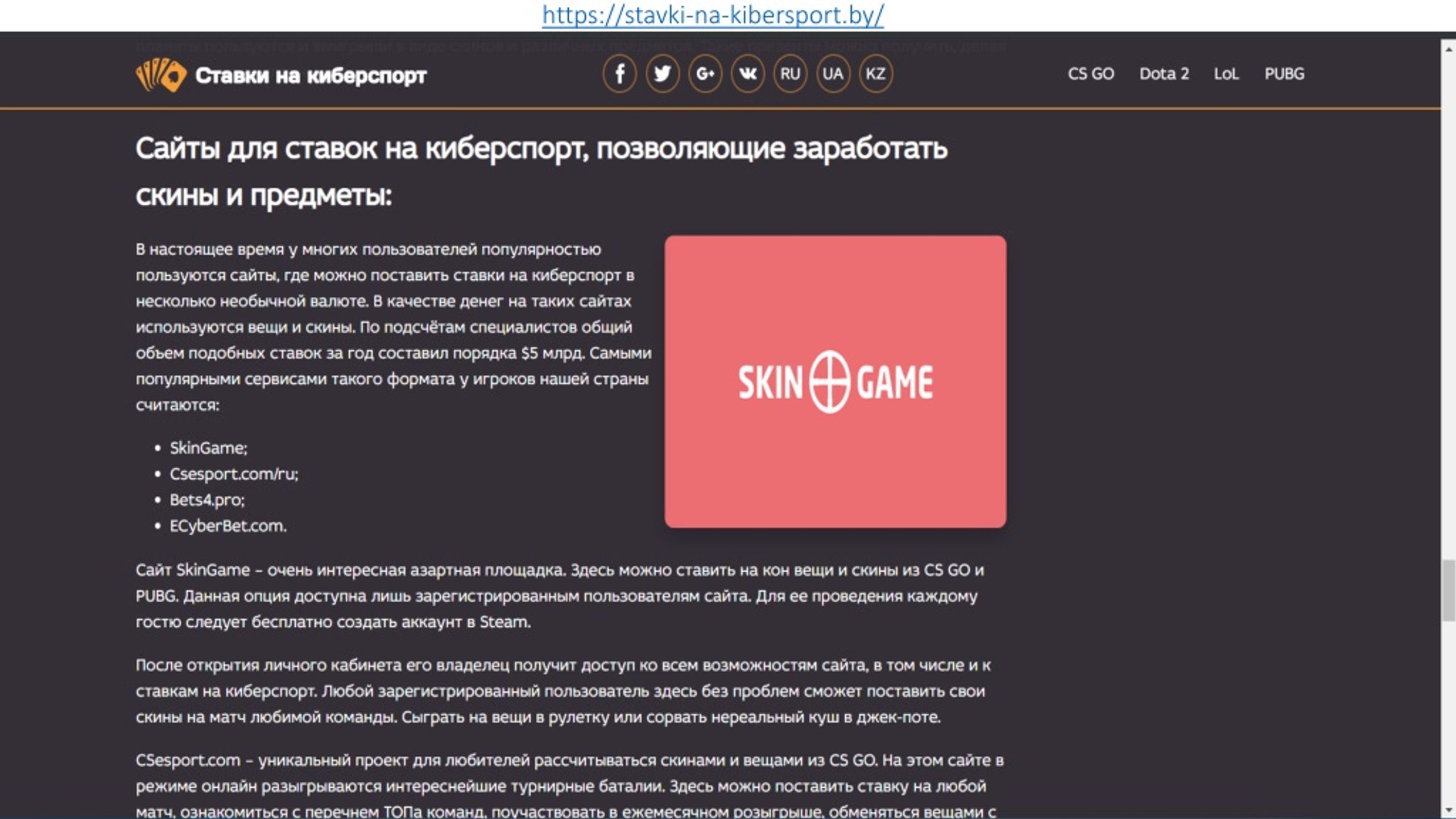Switch to the RU region circle
1456x819 pixels.
[x=790, y=74]
